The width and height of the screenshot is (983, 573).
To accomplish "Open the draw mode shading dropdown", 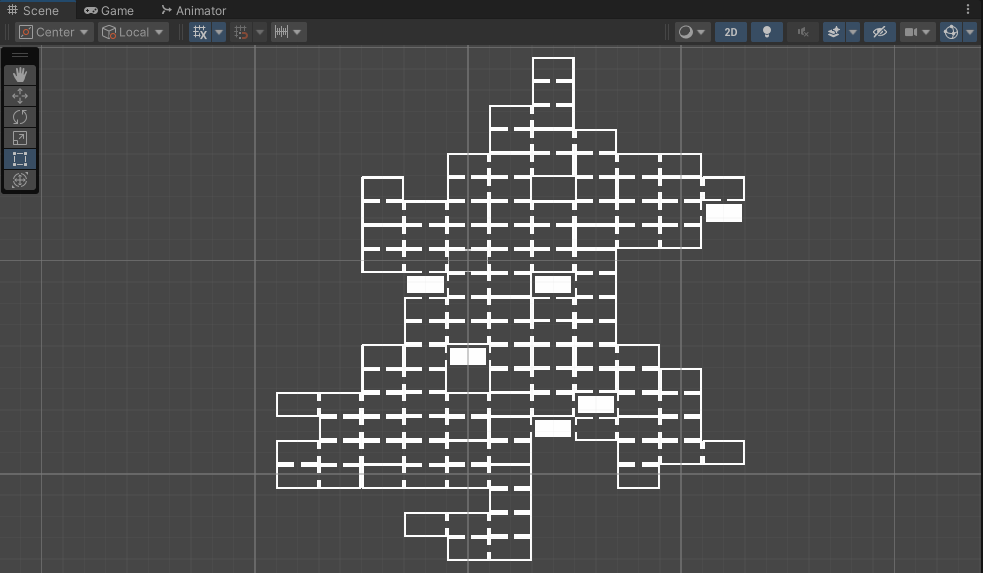I will [693, 32].
